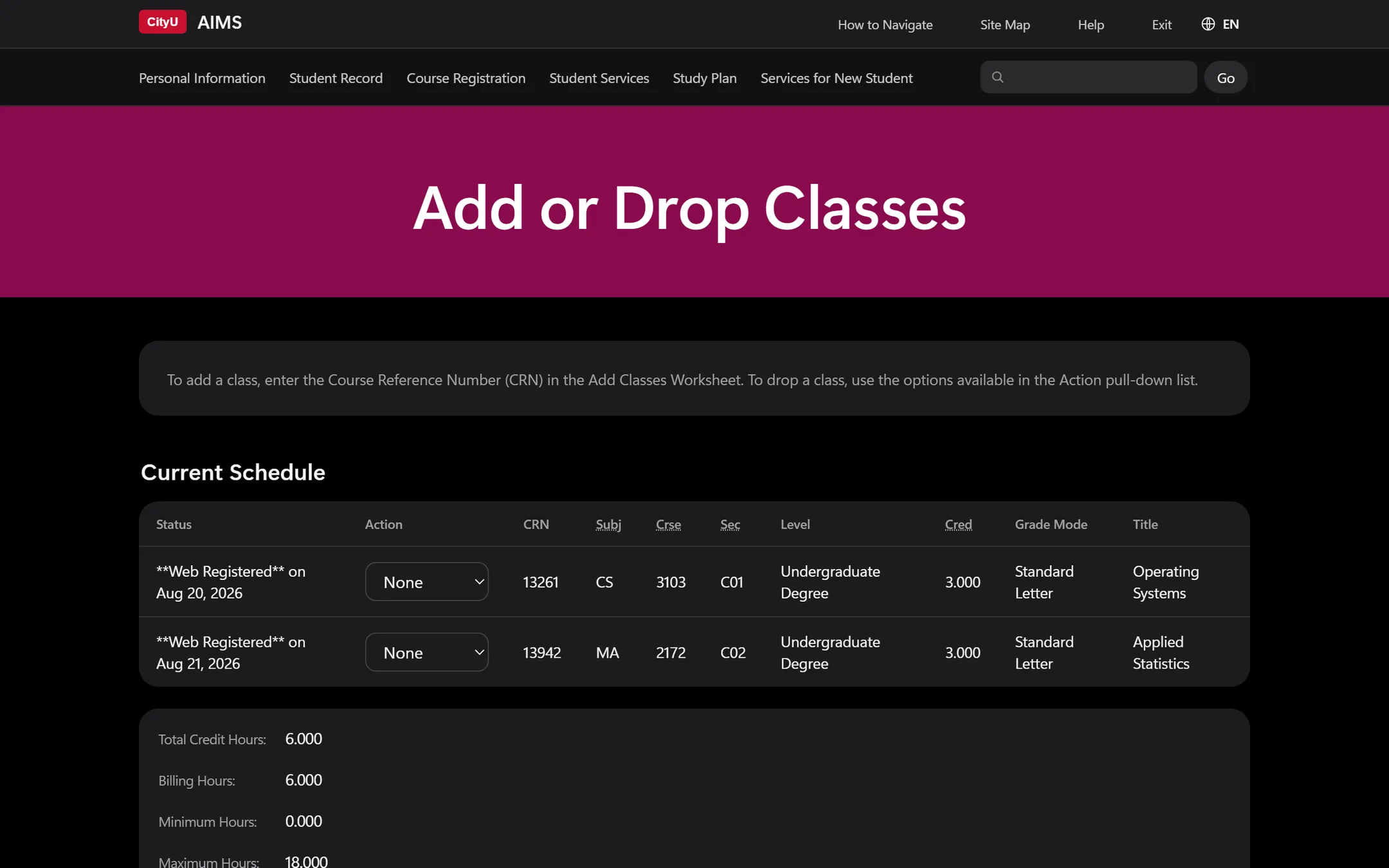This screenshot has height=868, width=1389.
Task: Click the Applied Statistics title cell
Action: tap(1161, 653)
